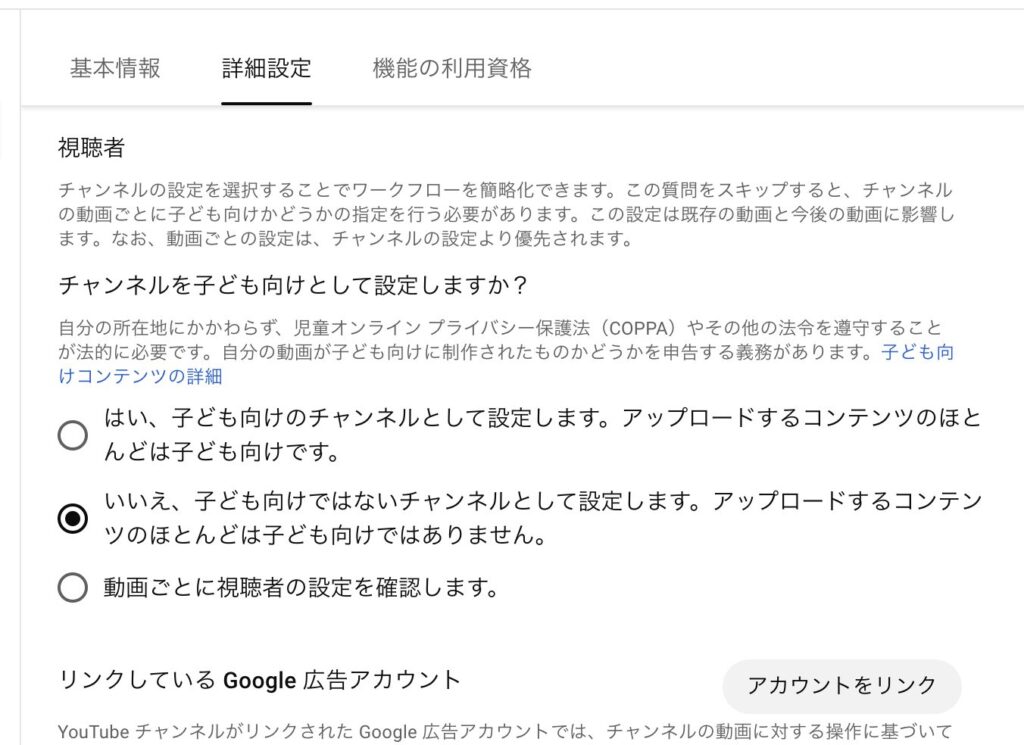This screenshot has height=745, width=1024.
Task: Click the 視聴者 section heading
Action: 91,149
